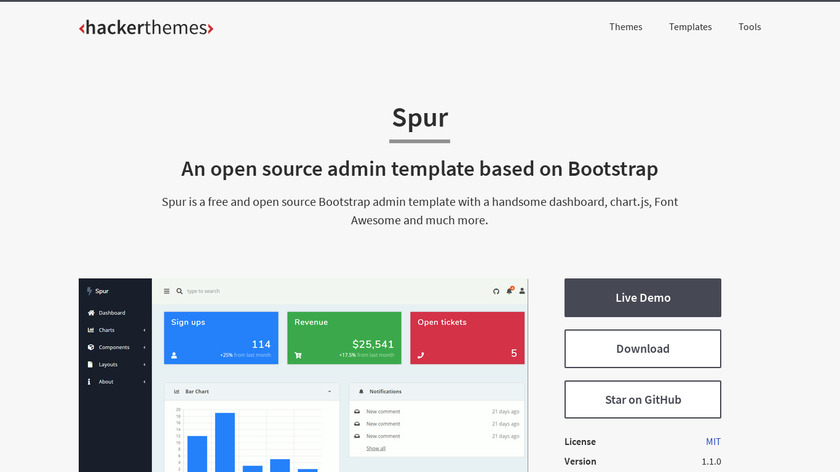Click the Layouts file icon in preview sidebar
This screenshot has height=472, width=840.
[90, 364]
